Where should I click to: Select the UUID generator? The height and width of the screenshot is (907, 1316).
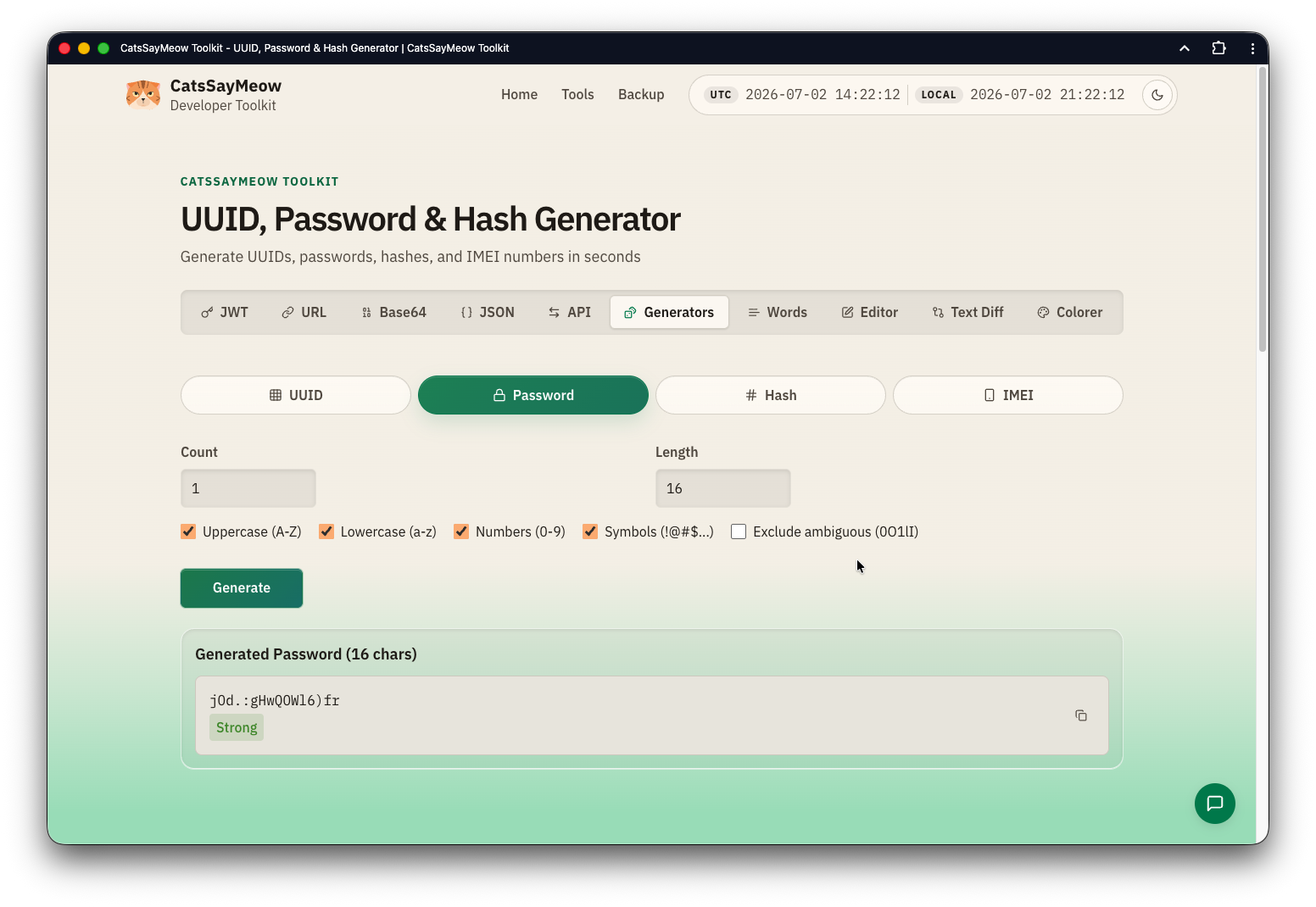click(x=296, y=395)
